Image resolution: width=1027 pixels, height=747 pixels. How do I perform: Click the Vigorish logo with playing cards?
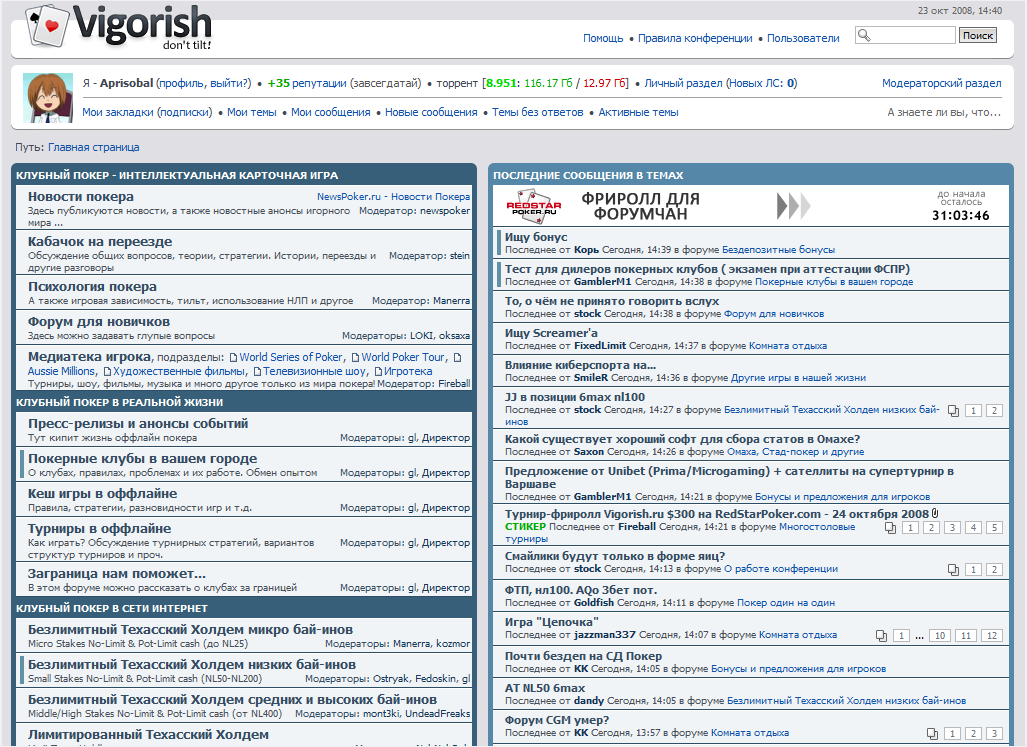[118, 29]
